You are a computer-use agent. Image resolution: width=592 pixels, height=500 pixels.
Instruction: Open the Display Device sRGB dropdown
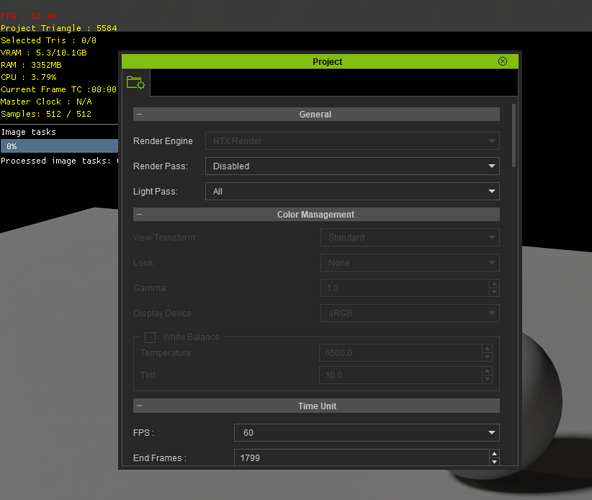tap(410, 313)
